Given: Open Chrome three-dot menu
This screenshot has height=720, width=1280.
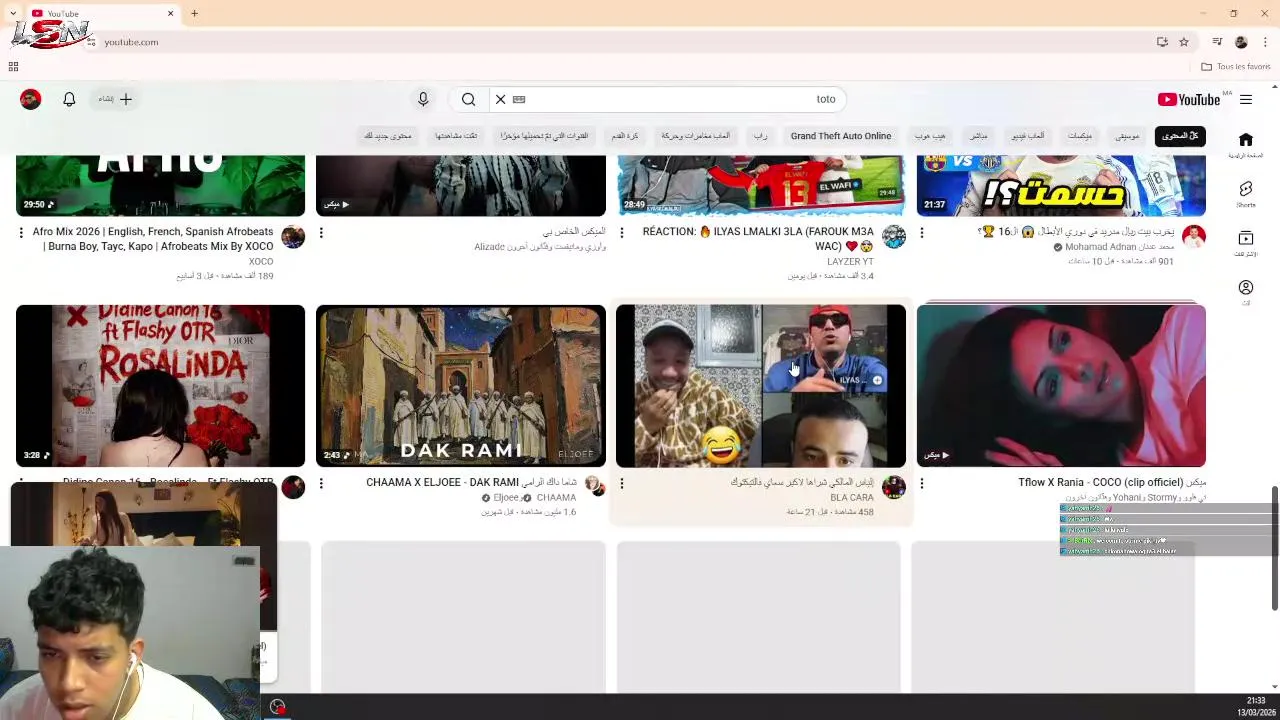Looking at the screenshot, I should 1265,42.
